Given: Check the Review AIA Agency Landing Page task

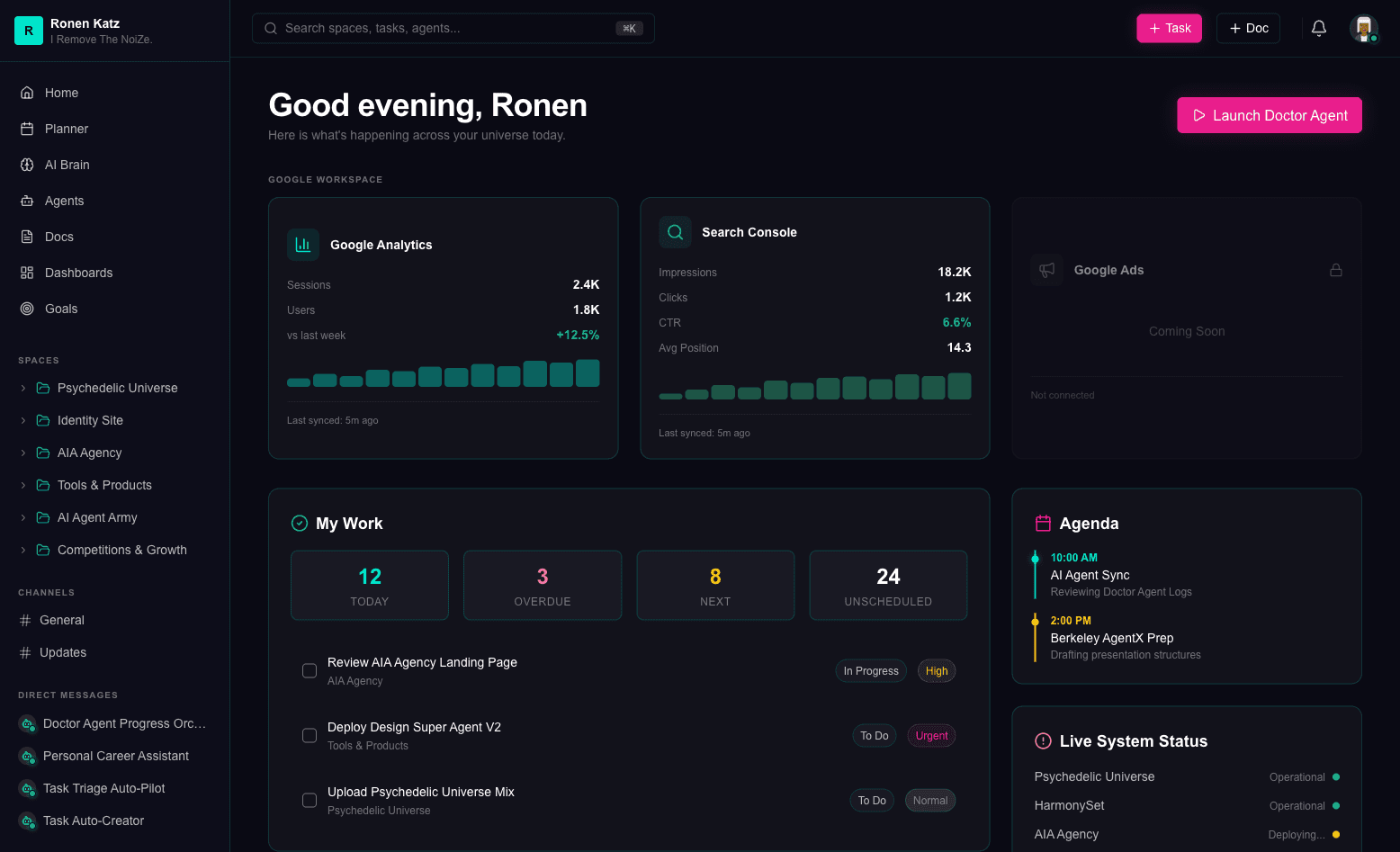Looking at the screenshot, I should click(x=310, y=671).
